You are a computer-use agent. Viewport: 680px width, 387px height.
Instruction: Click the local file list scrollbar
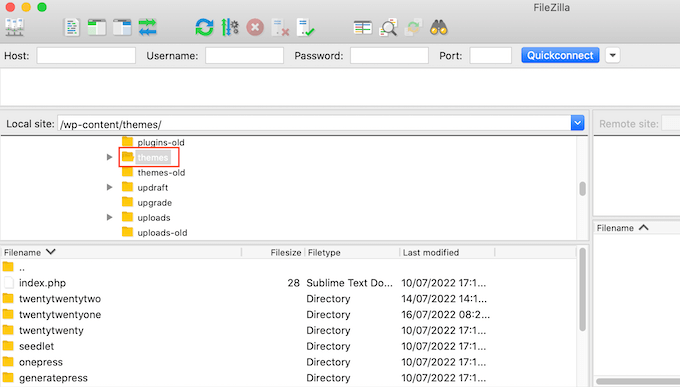[582, 290]
